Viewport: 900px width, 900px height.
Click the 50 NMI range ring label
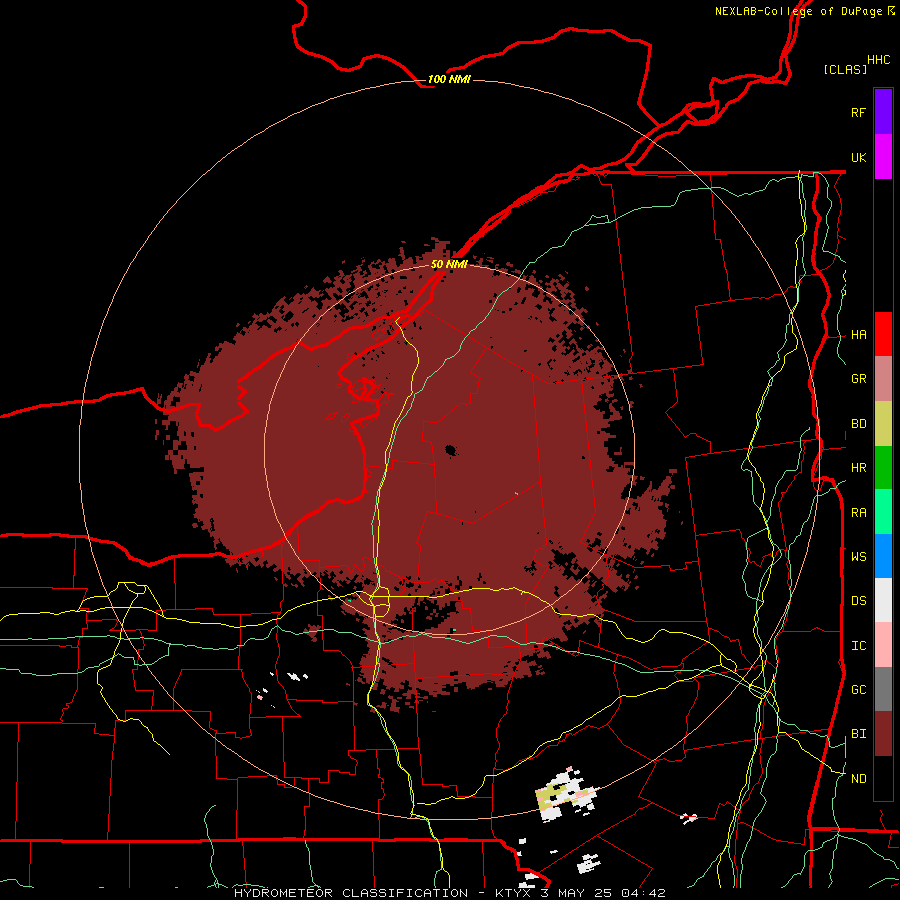pos(449,264)
